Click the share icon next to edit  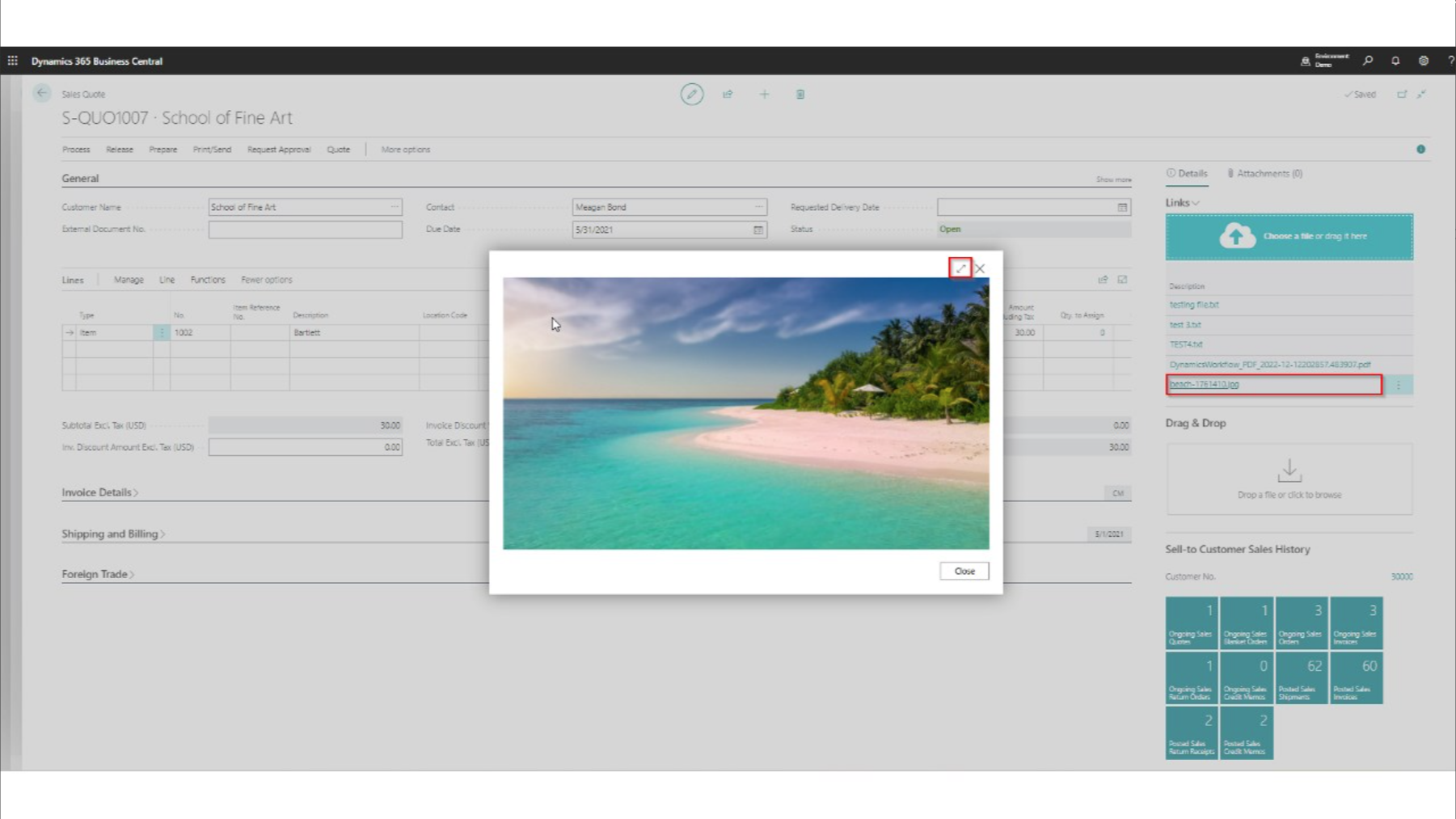point(728,95)
